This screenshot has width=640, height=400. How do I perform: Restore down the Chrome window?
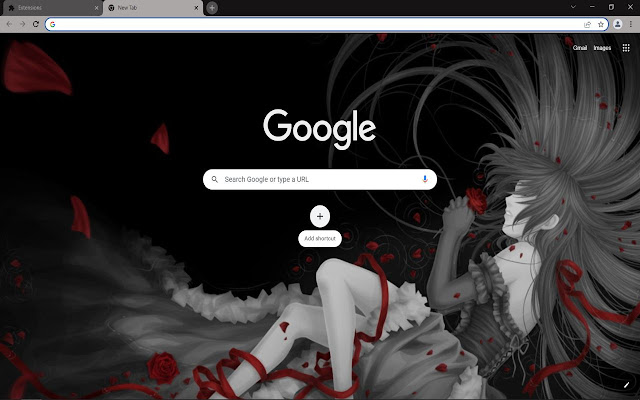[611, 7]
